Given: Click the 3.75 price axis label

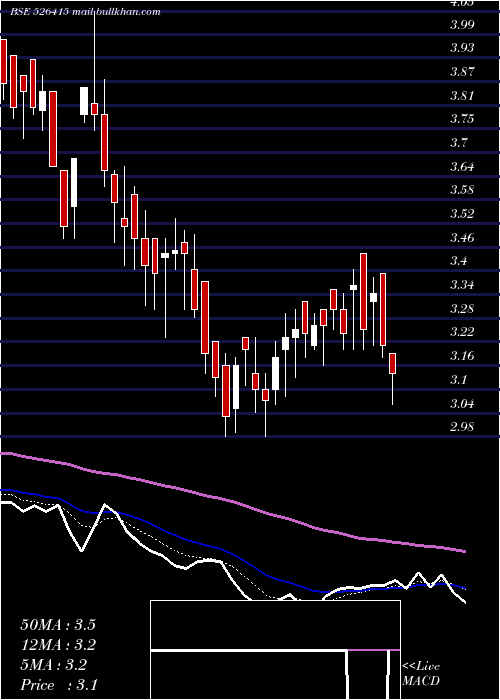Looking at the screenshot, I should click(x=462, y=119).
